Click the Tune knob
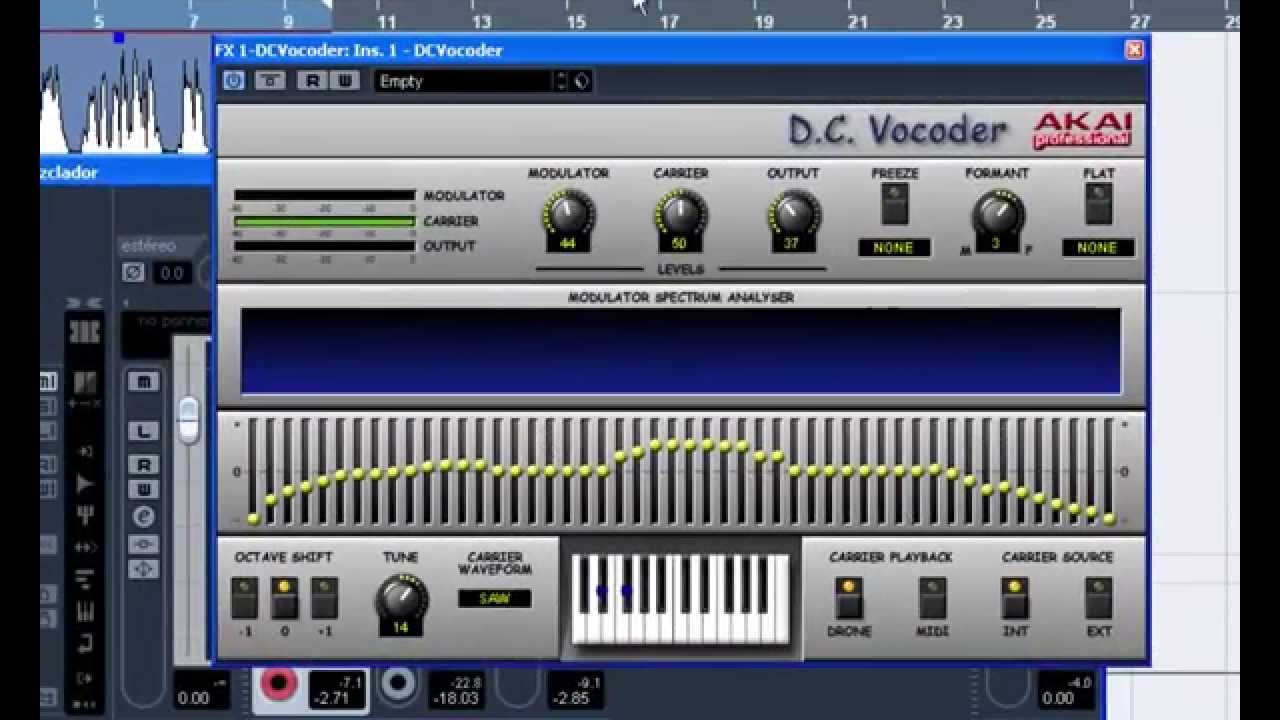This screenshot has height=720, width=1280. pos(401,598)
